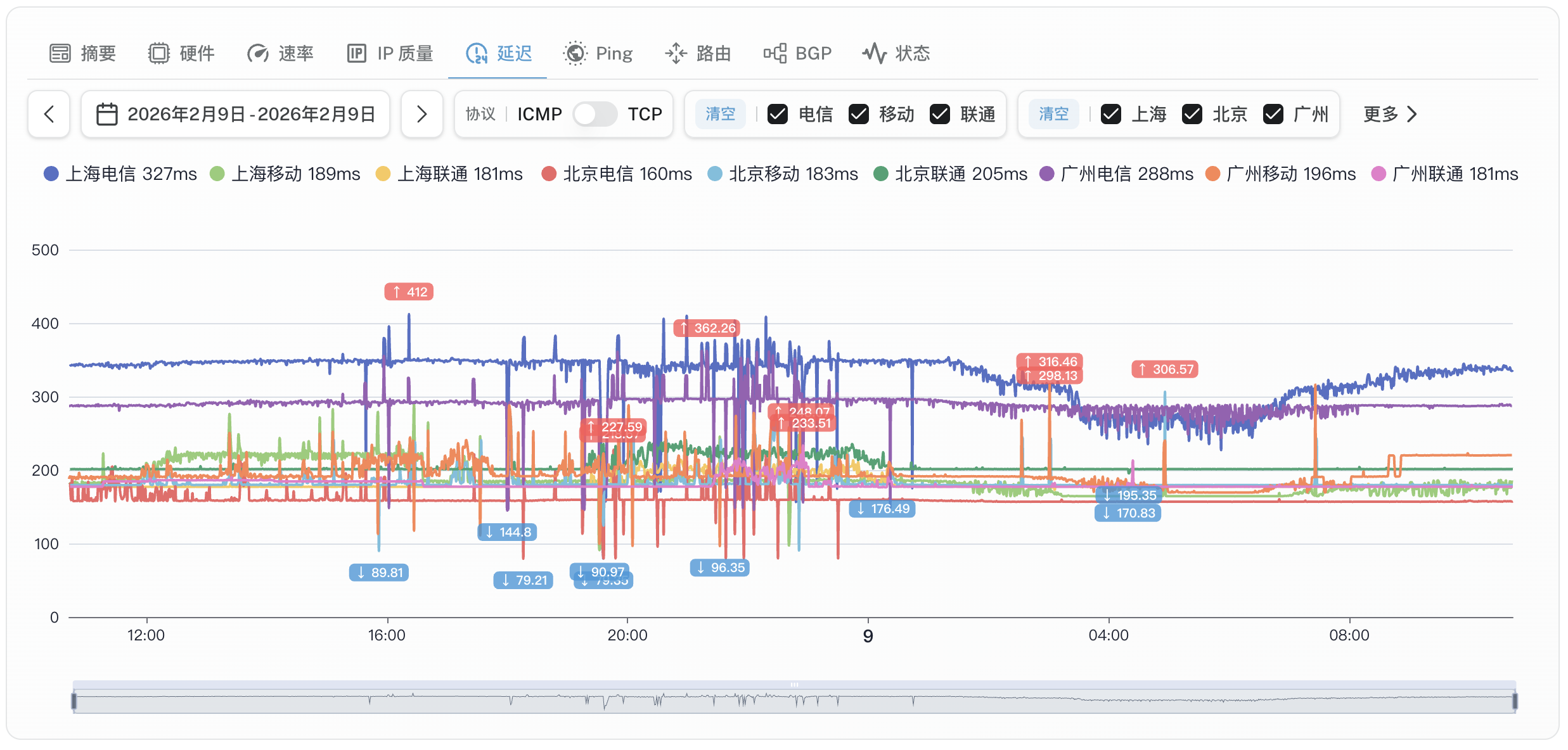
Task: Go to next date with right chevron
Action: 421,114
